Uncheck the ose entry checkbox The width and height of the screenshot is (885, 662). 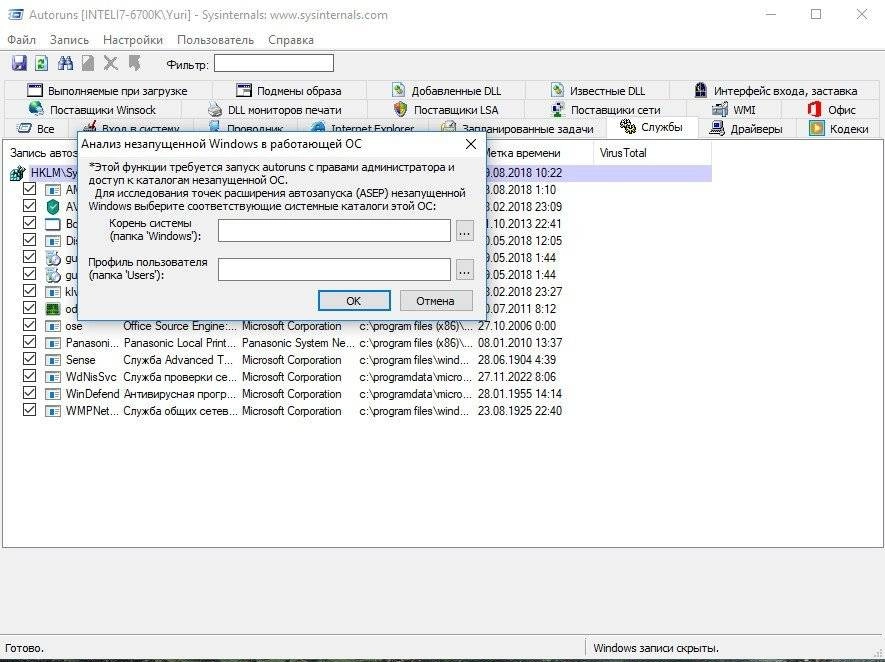(x=29, y=325)
